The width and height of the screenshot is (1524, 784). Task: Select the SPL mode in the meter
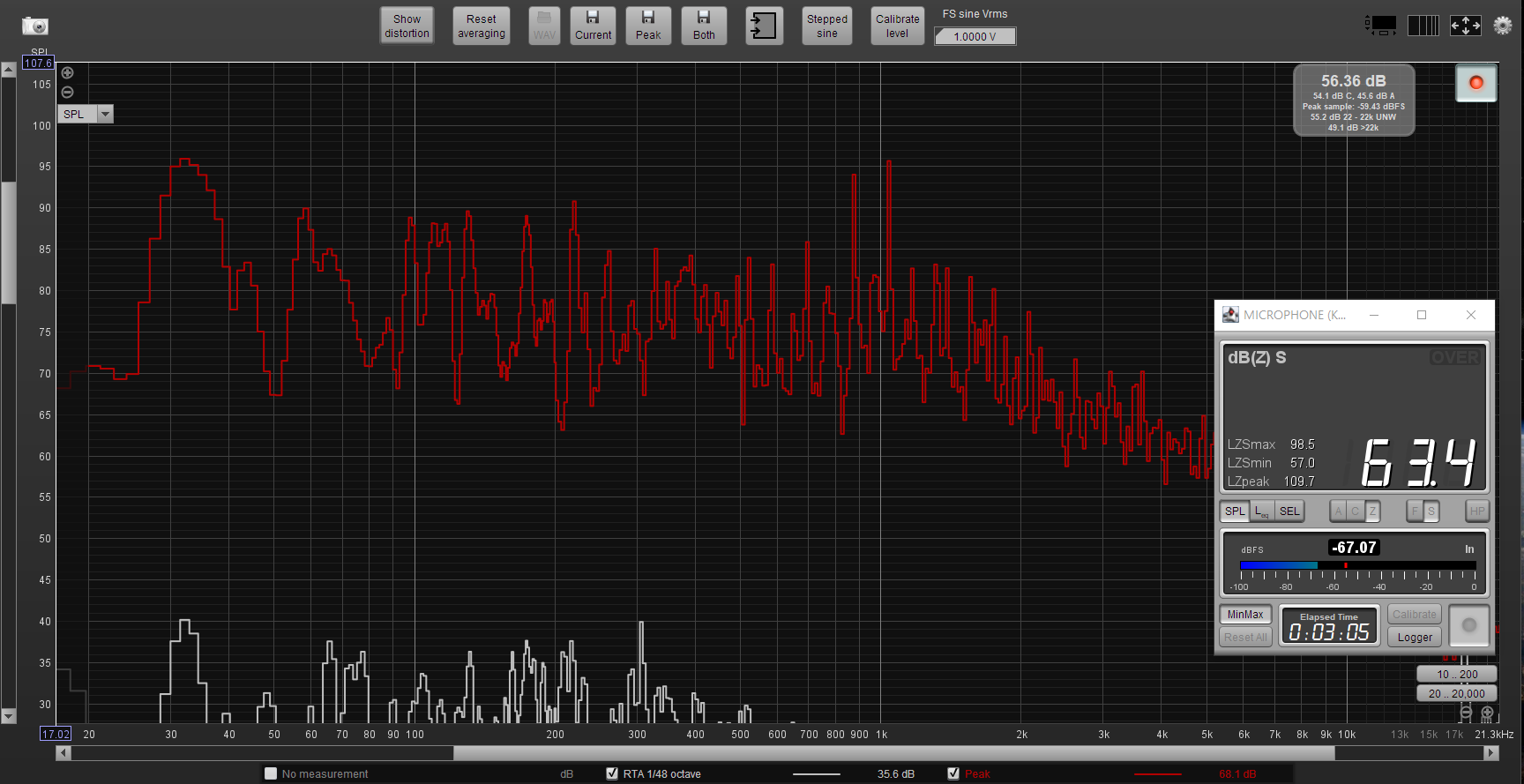1235,511
